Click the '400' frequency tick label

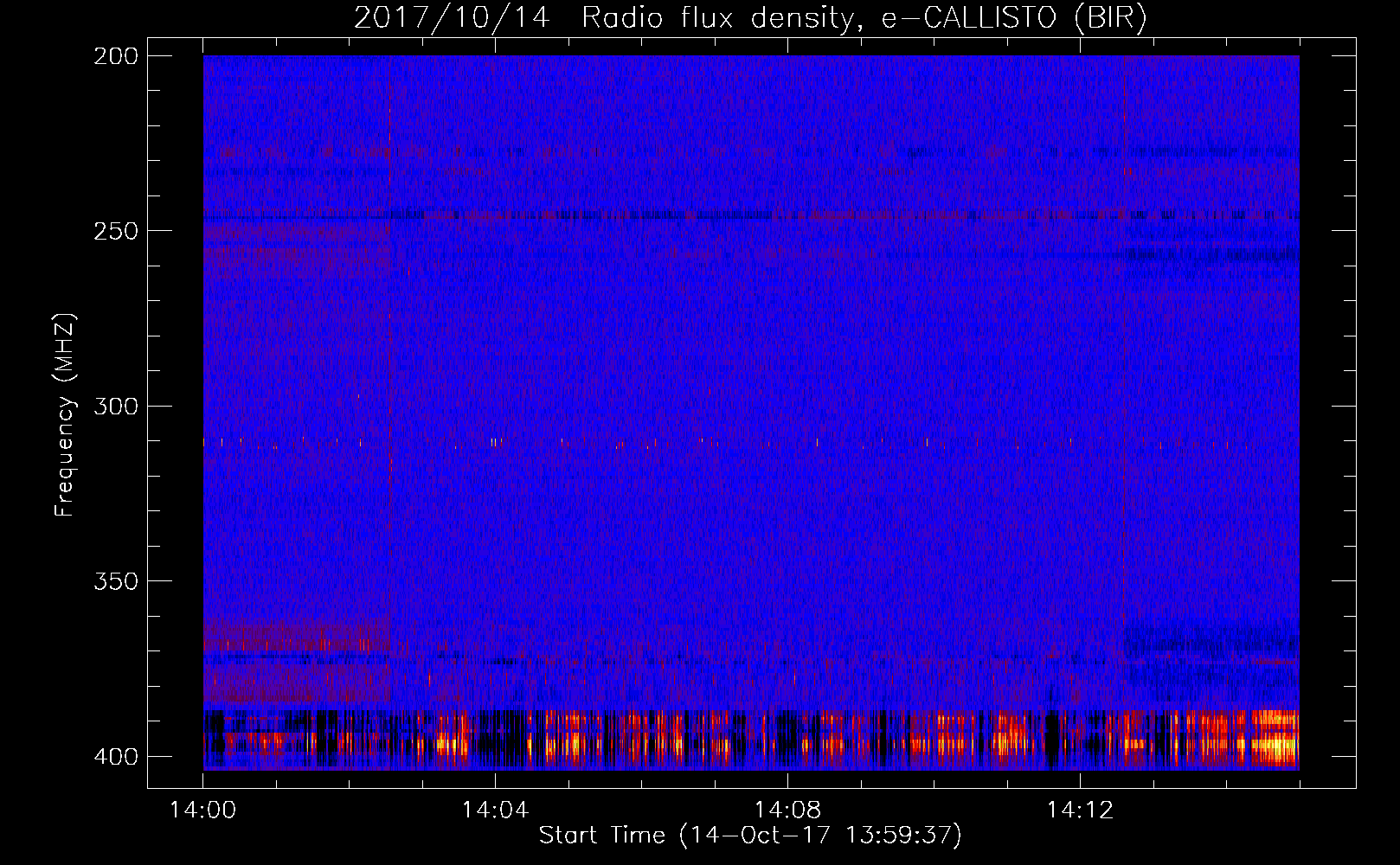click(116, 757)
